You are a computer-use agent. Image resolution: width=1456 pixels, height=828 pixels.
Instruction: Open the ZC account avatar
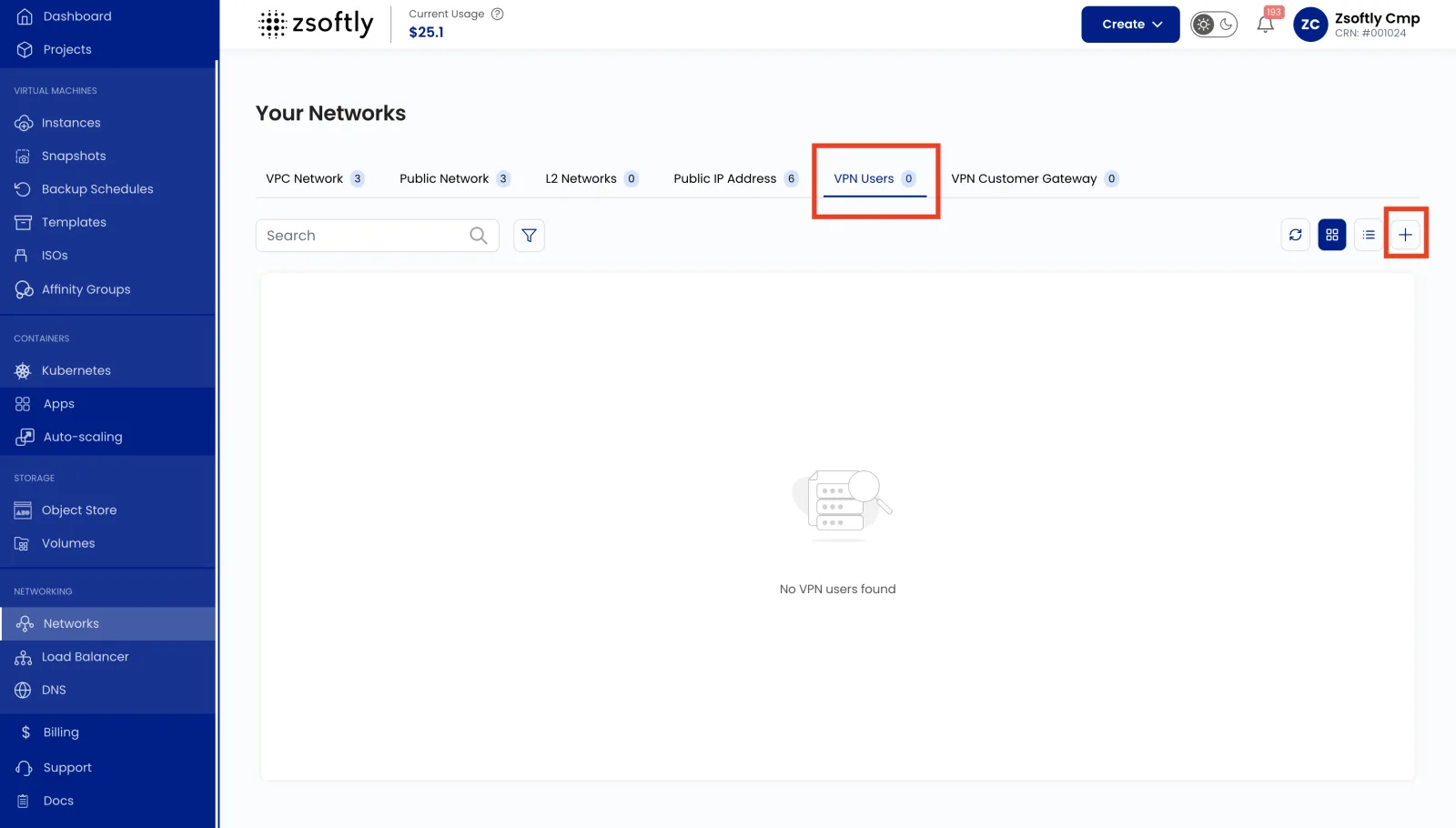(1310, 25)
